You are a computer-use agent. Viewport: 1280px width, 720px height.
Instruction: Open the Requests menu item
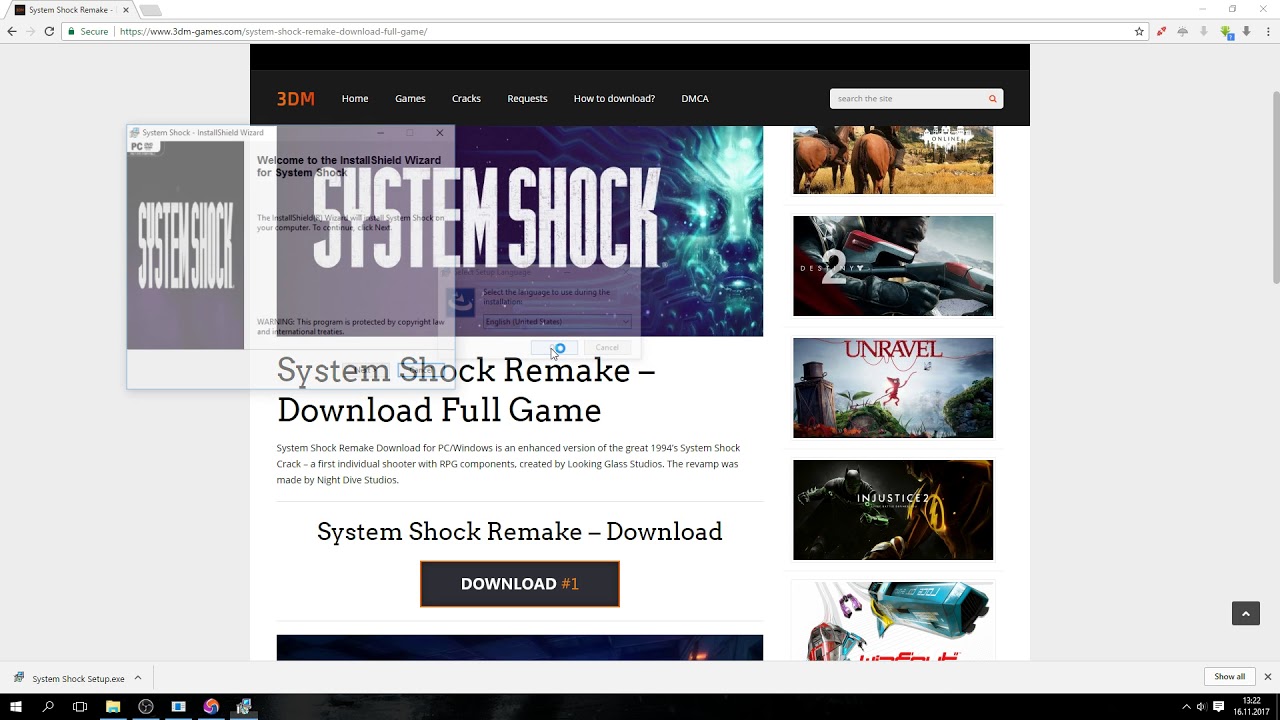(x=527, y=98)
